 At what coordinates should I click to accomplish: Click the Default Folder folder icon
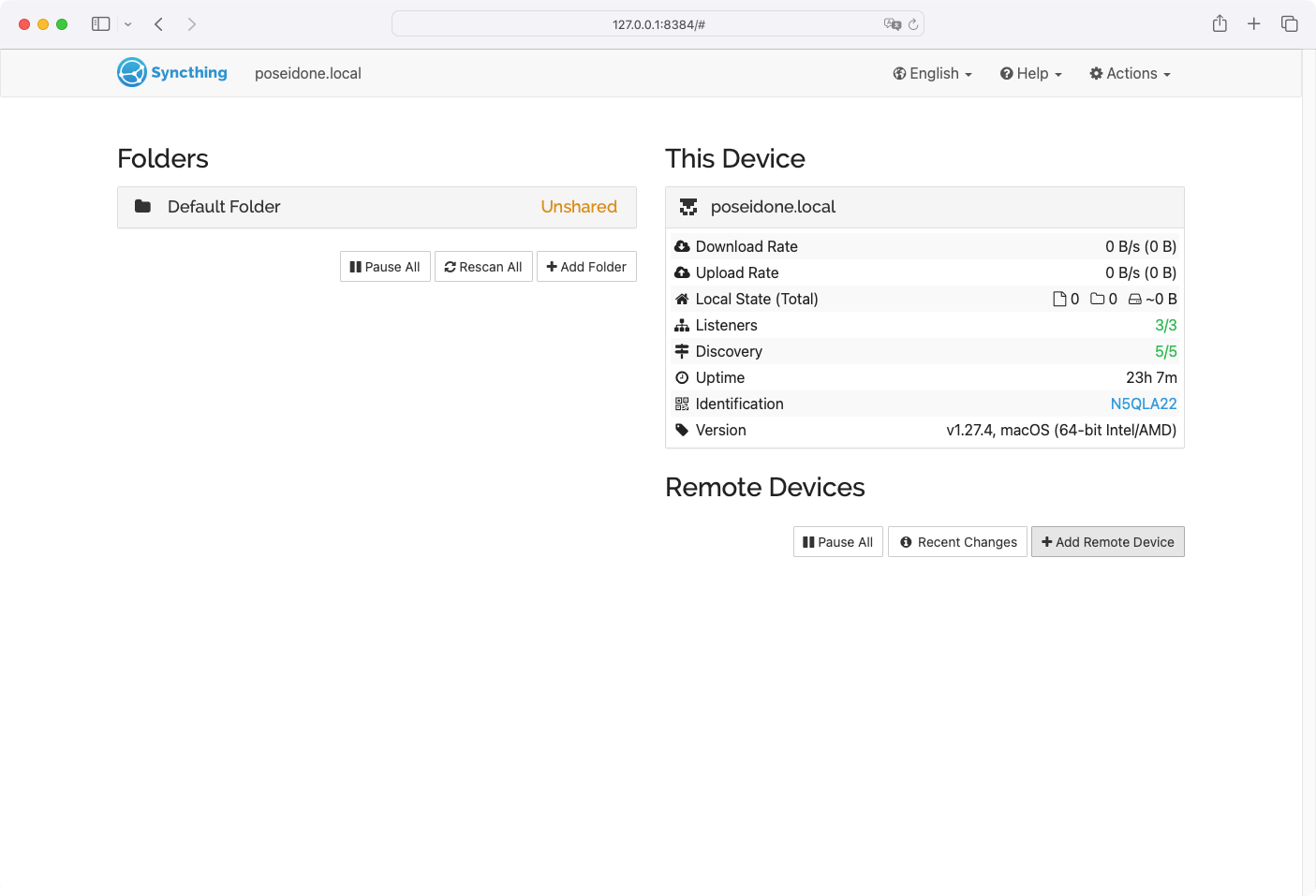[142, 206]
